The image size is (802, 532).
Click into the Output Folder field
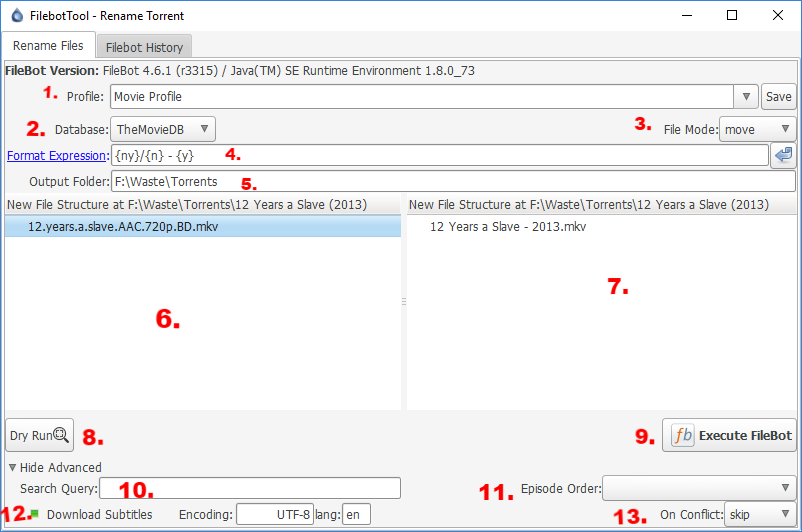[453, 181]
